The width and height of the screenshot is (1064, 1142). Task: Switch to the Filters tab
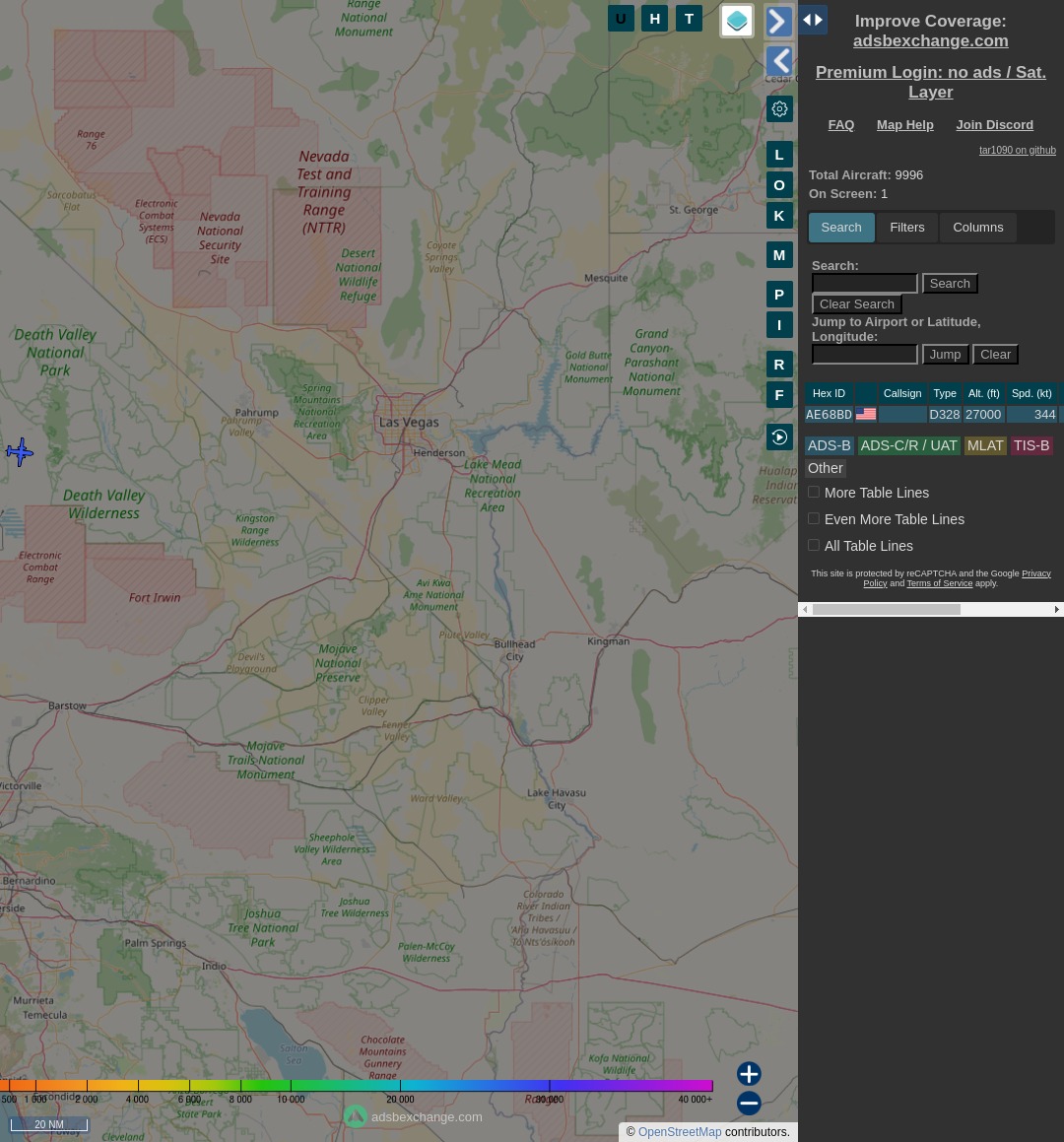906,228
